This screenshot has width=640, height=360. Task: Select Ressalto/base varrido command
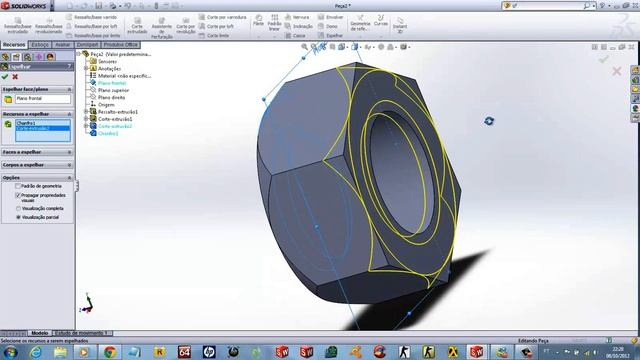92,17
